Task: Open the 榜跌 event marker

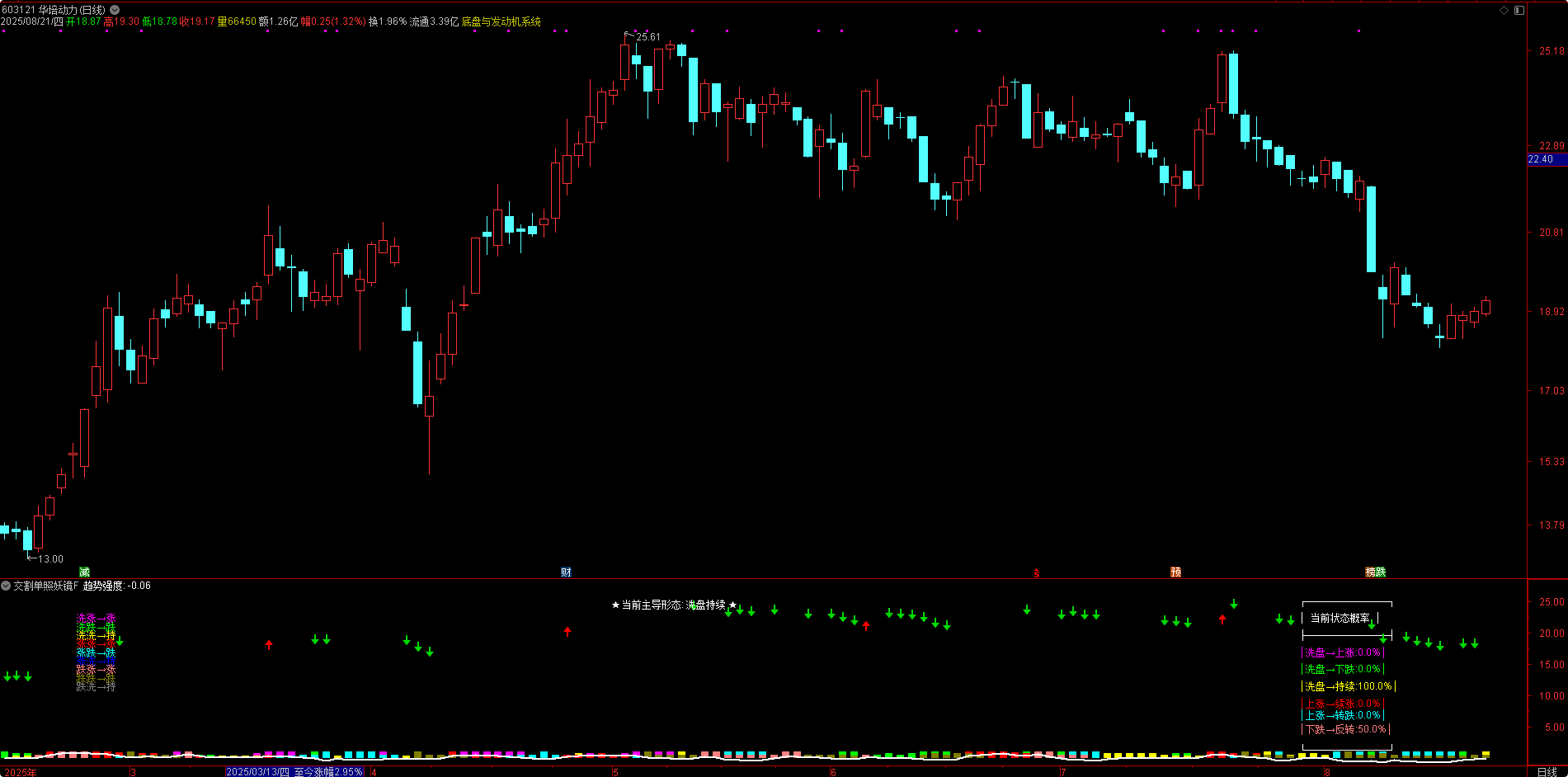Action: point(1375,572)
